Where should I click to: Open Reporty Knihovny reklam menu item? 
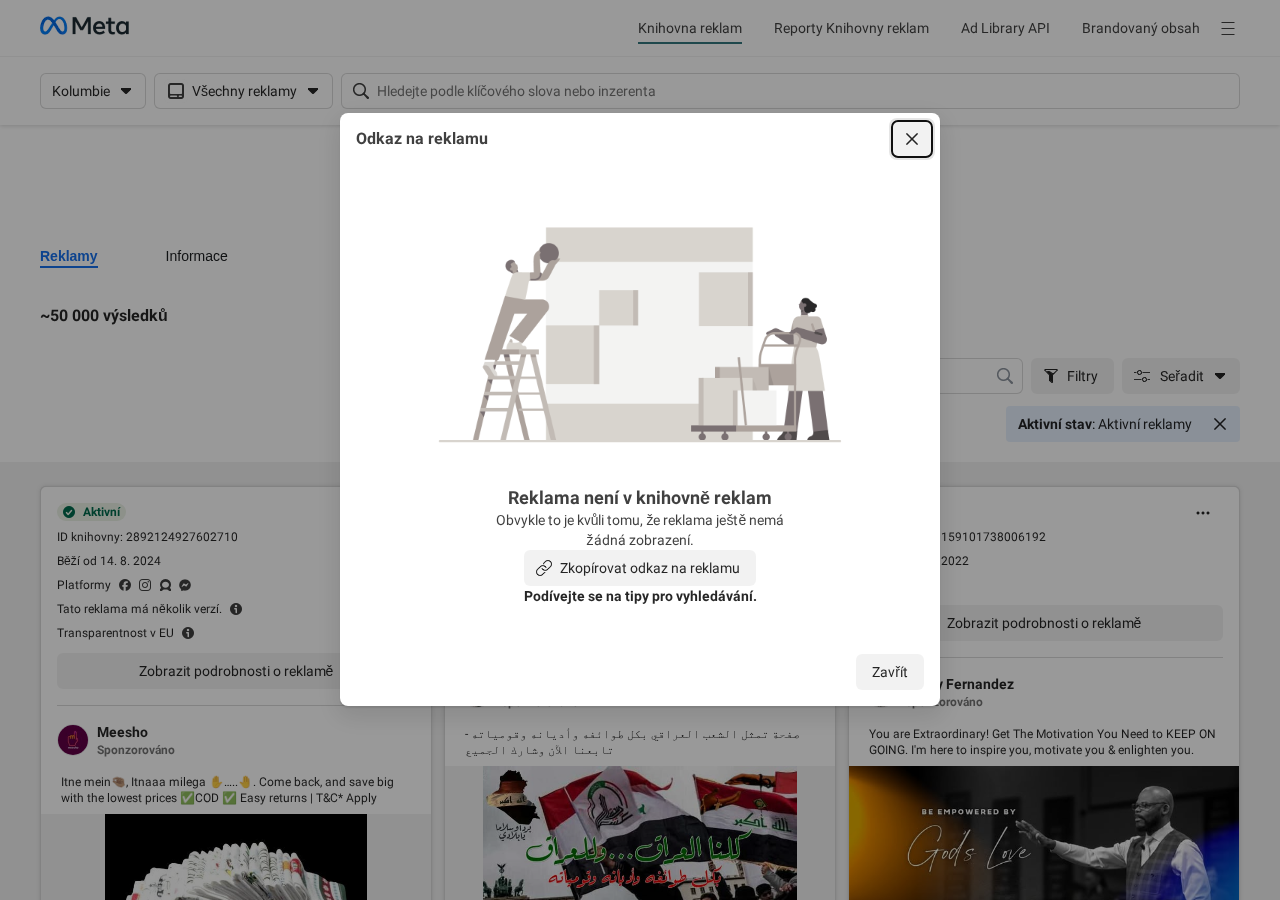851,28
